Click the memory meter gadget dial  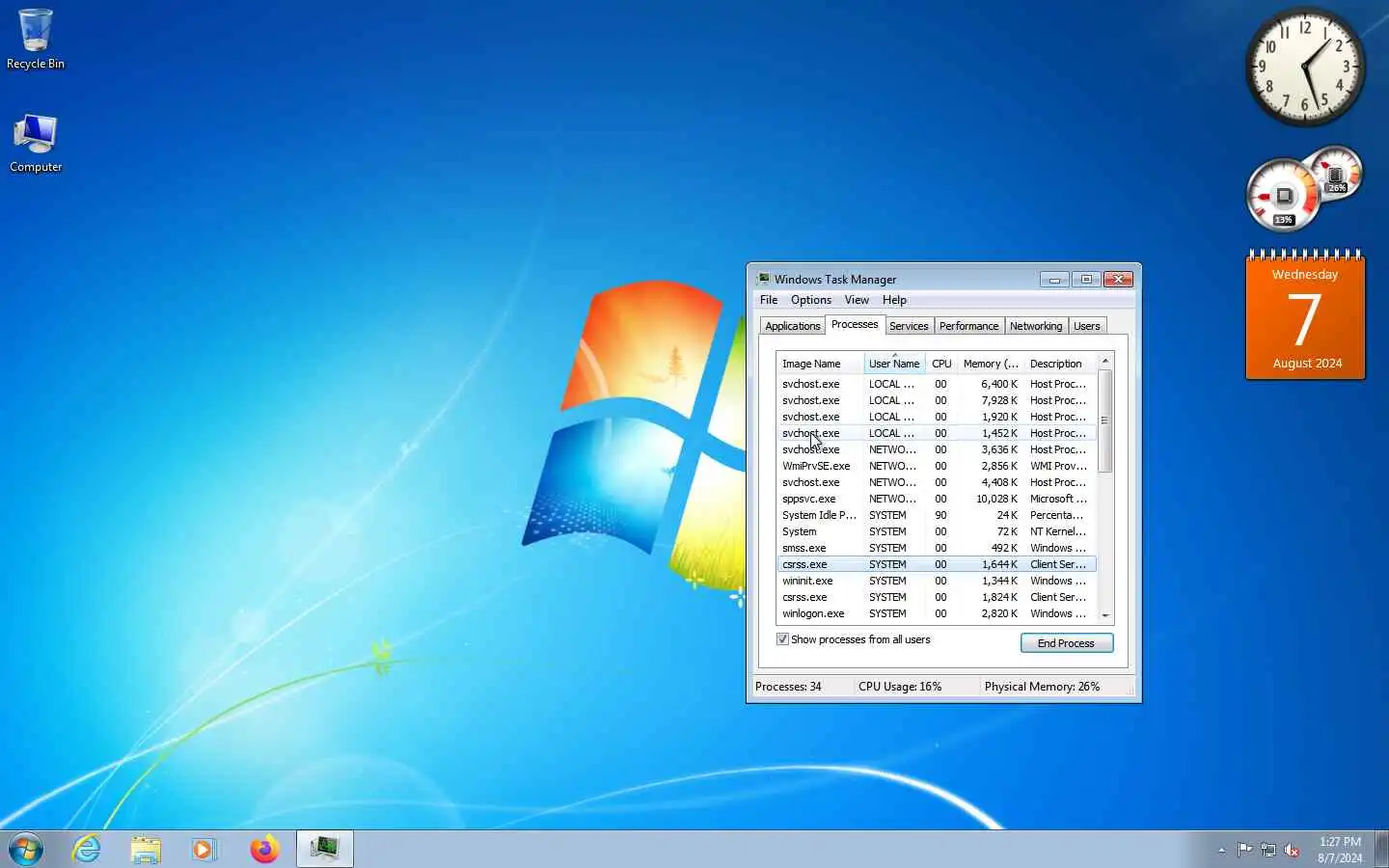point(1336,174)
